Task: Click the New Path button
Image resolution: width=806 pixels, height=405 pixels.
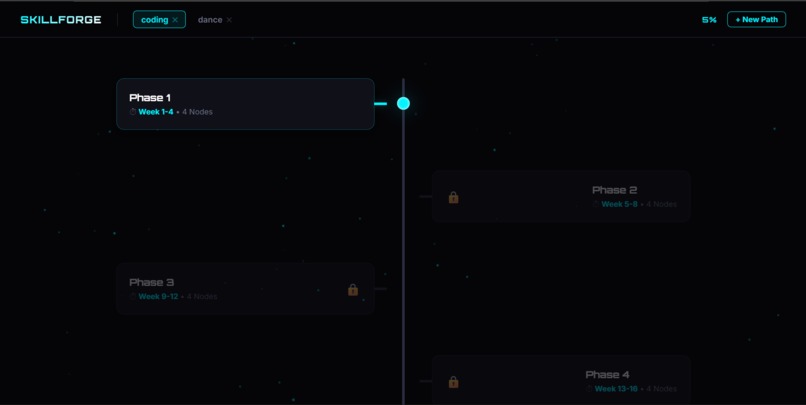Action: (x=756, y=20)
